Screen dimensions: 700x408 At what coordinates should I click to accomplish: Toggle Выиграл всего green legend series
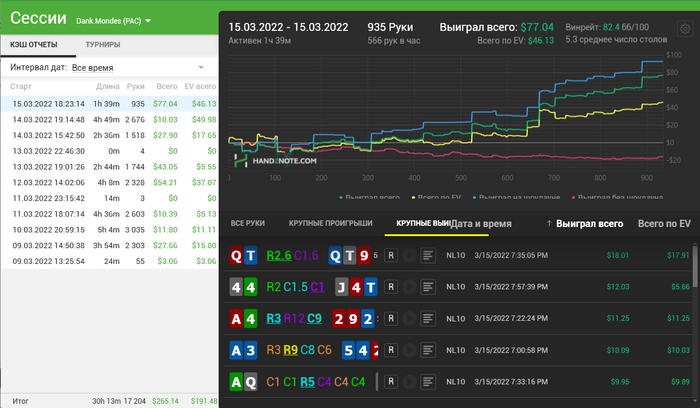click(370, 197)
